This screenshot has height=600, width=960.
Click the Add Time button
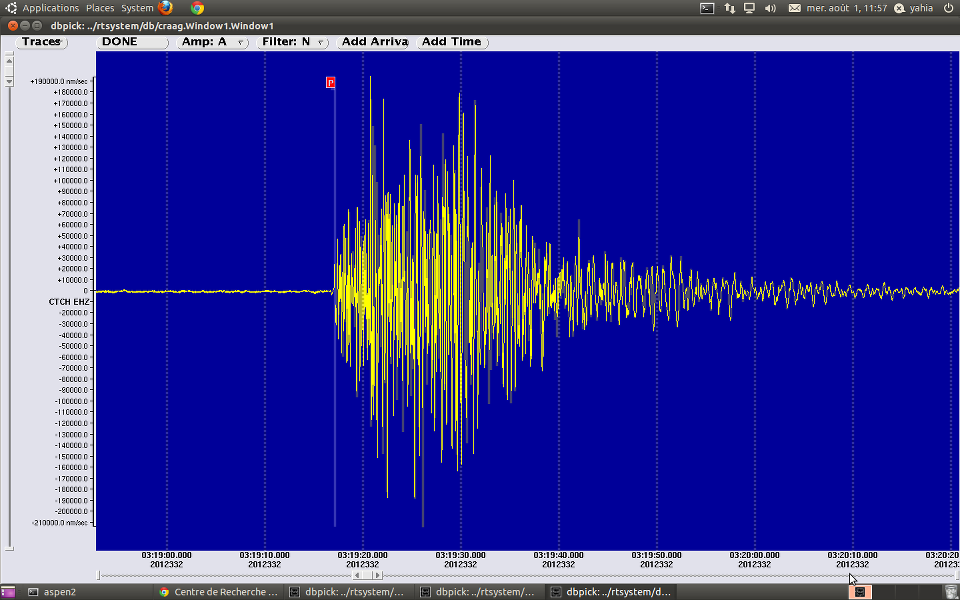point(451,42)
